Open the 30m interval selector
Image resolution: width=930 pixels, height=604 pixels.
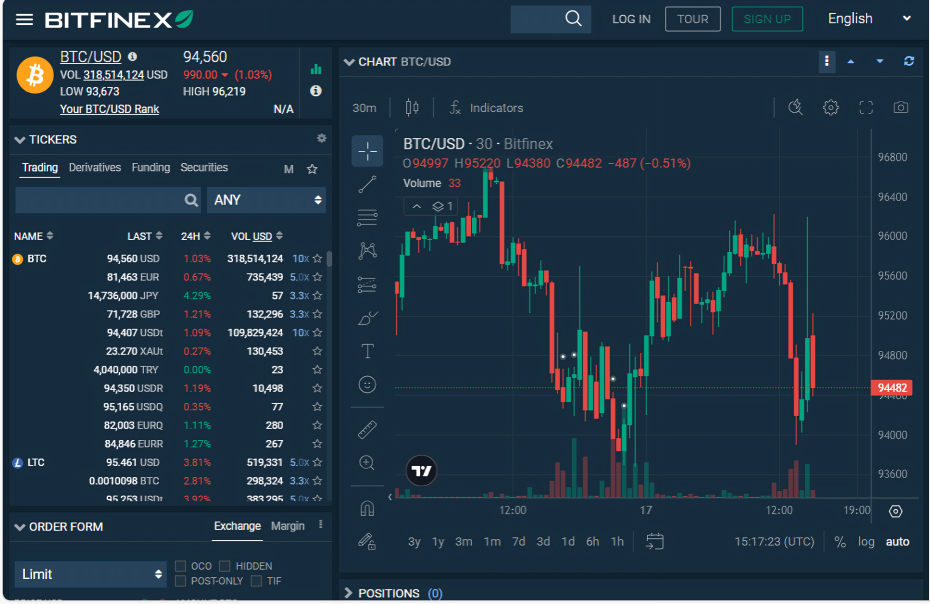coord(364,108)
